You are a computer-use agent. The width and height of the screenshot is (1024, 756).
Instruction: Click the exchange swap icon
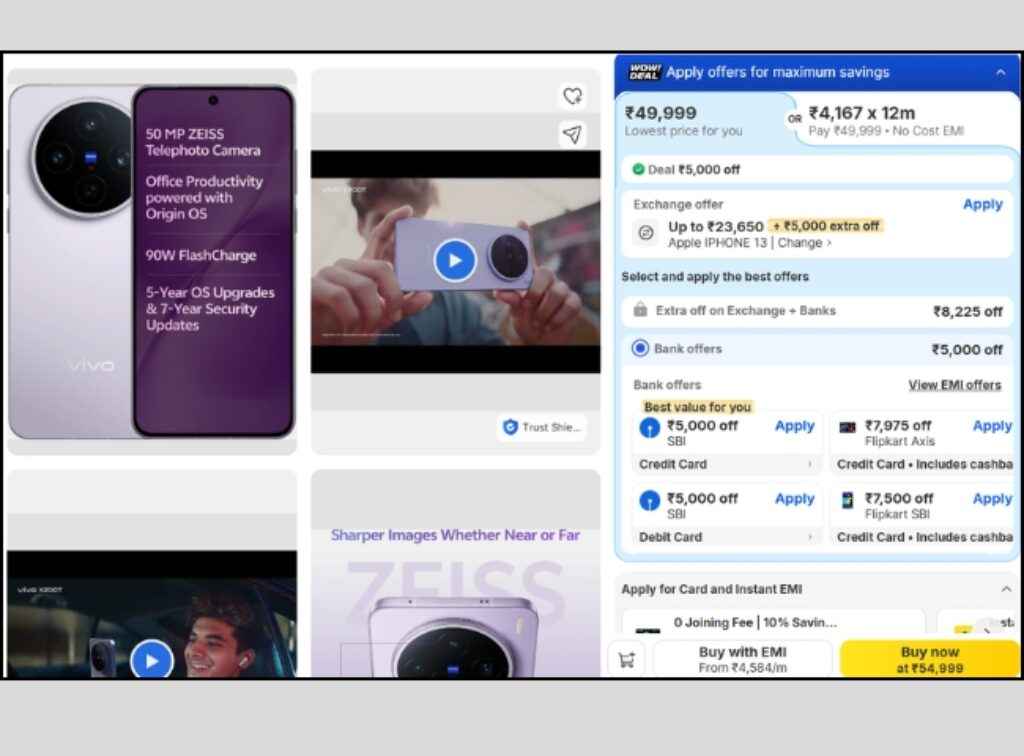click(x=646, y=232)
